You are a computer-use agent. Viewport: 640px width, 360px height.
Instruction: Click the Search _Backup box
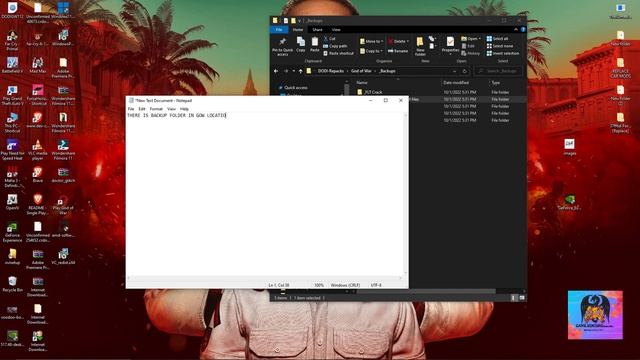[x=498, y=71]
